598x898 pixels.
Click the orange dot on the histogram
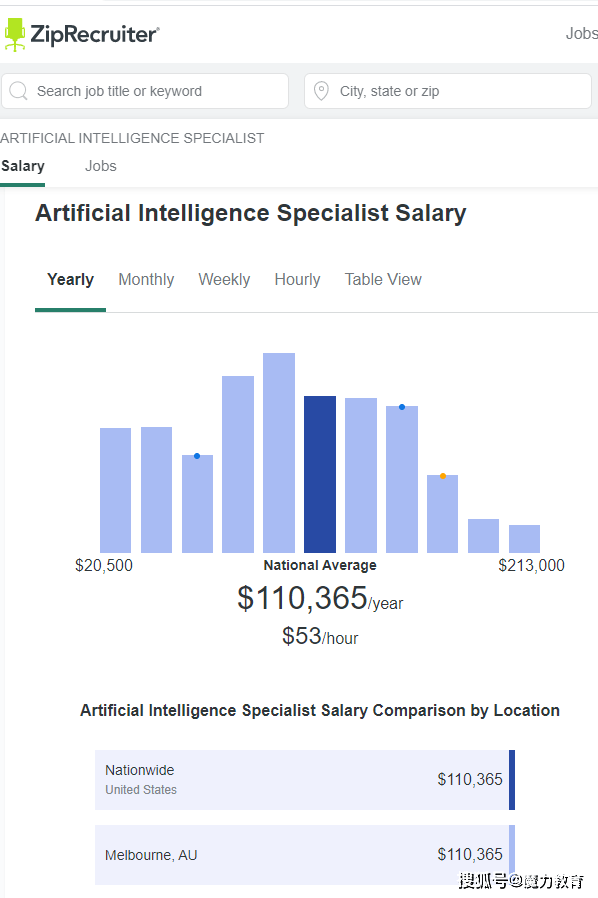point(443,476)
